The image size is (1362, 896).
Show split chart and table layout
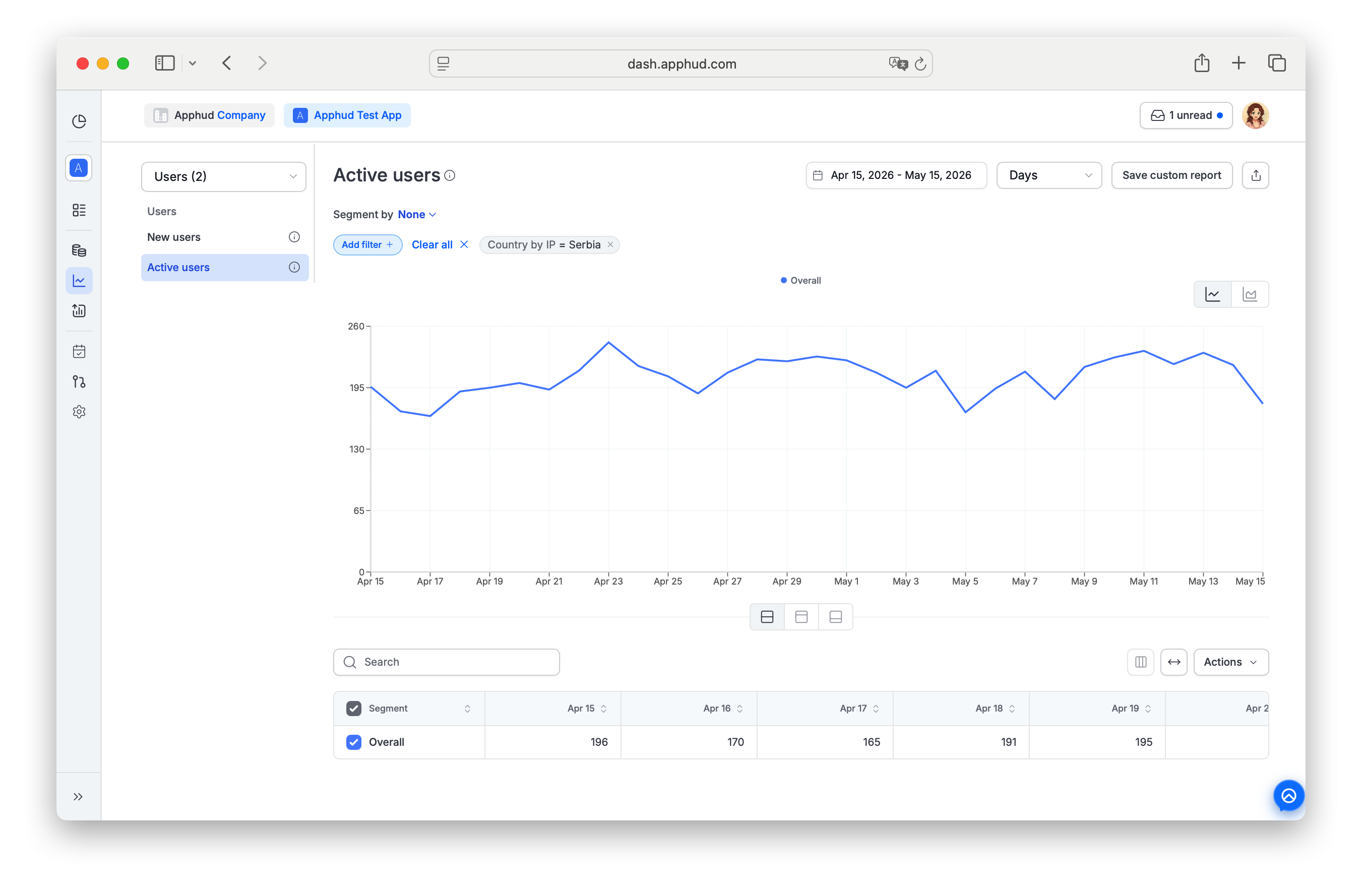767,617
